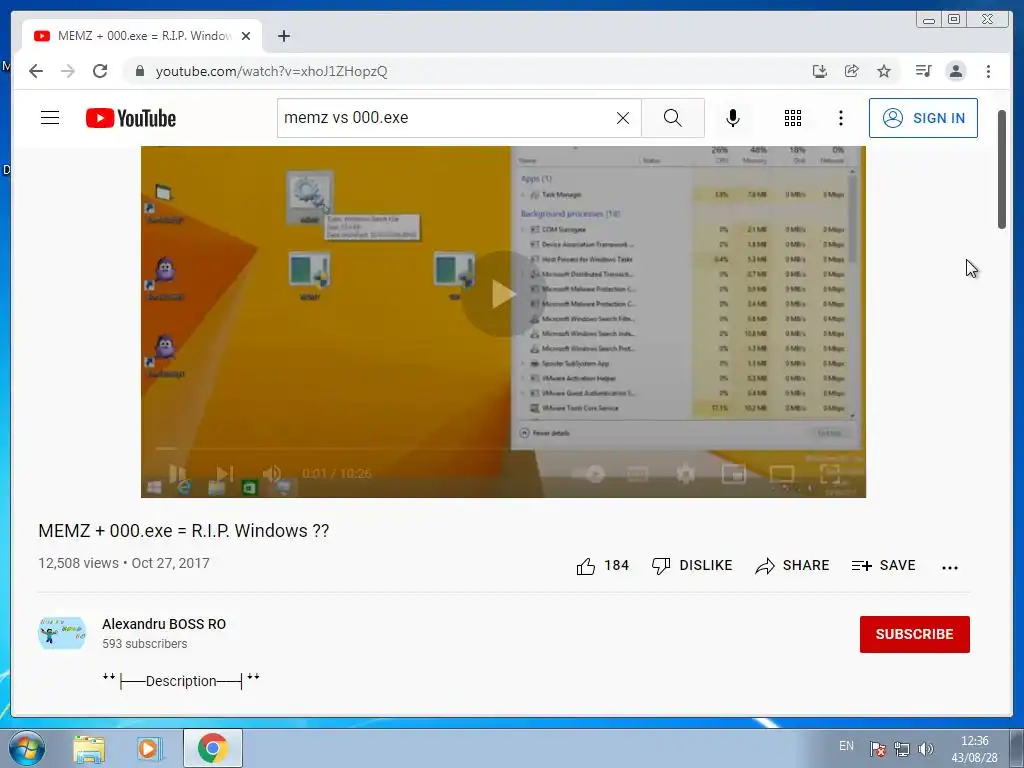Search with your voice microphone
Viewport: 1024px width, 768px height.
(x=733, y=118)
